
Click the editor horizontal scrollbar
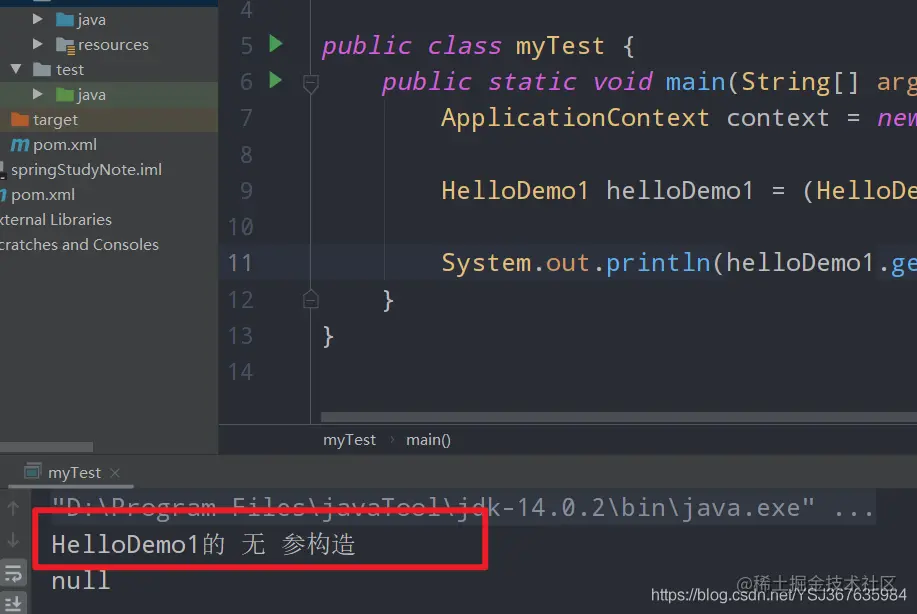click(x=619, y=417)
